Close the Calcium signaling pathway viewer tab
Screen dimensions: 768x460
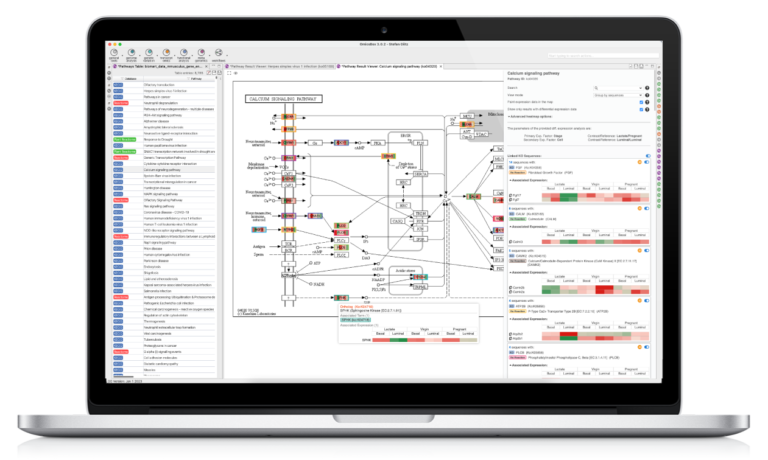point(441,66)
